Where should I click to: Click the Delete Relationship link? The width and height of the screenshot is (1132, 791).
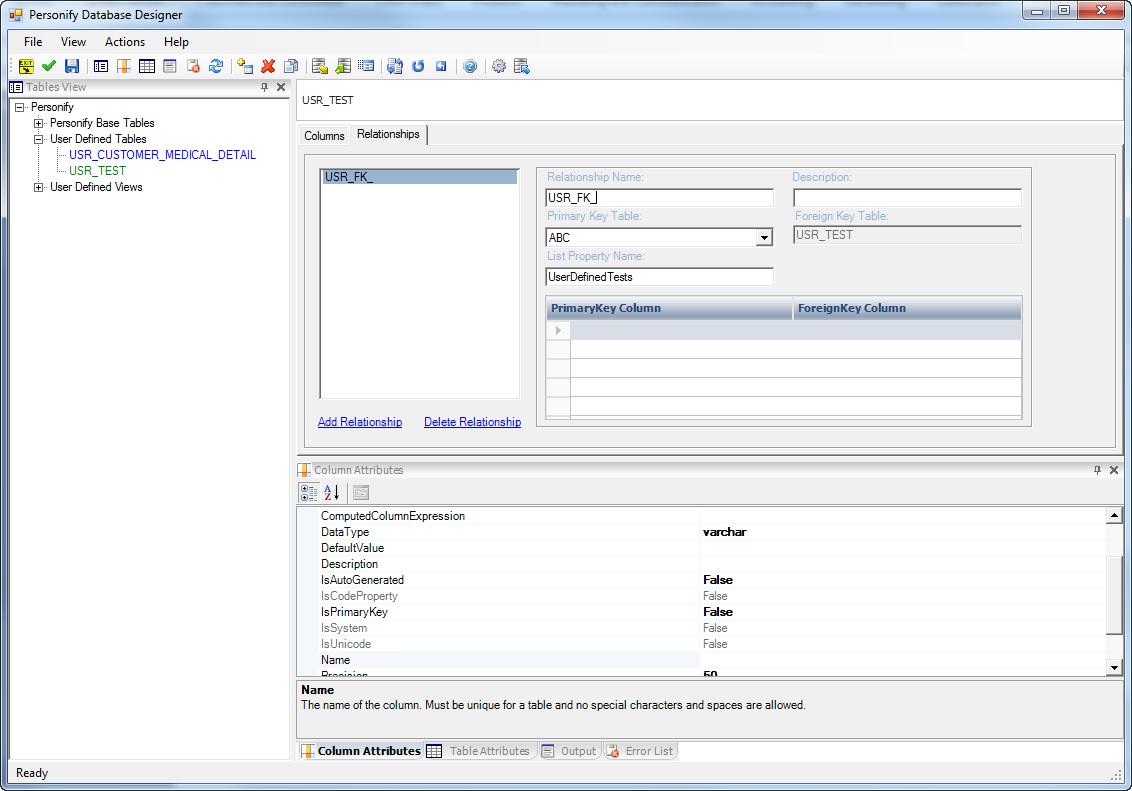pyautogui.click(x=472, y=422)
